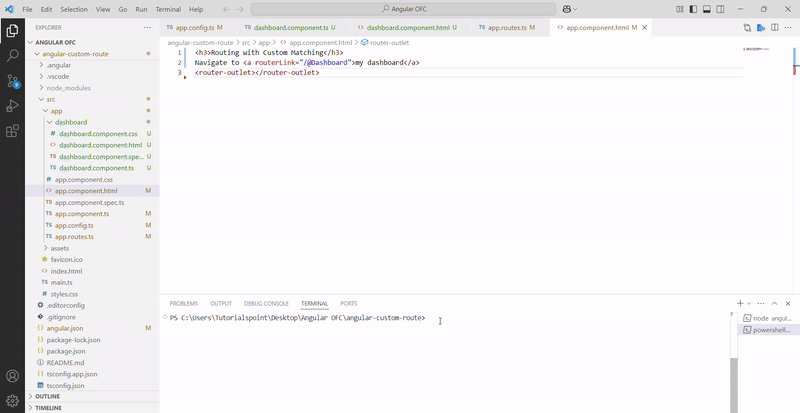
Task: Click the Manage gear icon
Action: 13,400
